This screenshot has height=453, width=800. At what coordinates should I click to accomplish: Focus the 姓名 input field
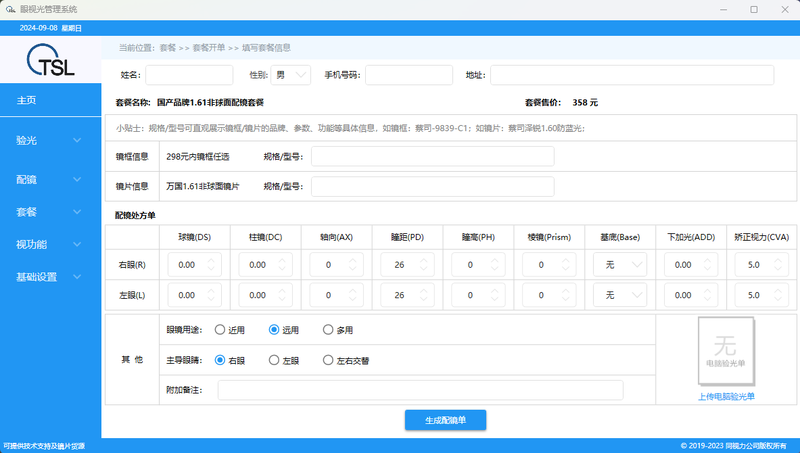189,75
